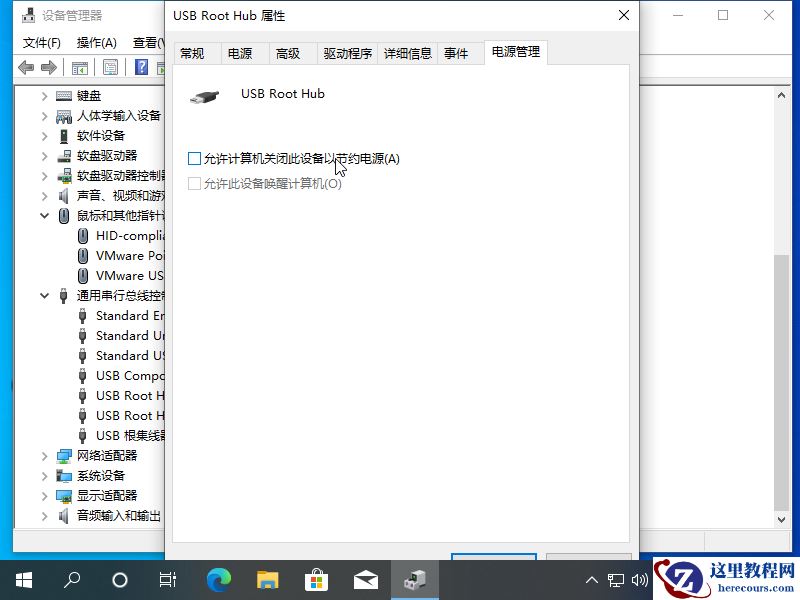This screenshot has height=600, width=800.
Task: Switch to the 驱动程序 tab
Action: coord(347,53)
